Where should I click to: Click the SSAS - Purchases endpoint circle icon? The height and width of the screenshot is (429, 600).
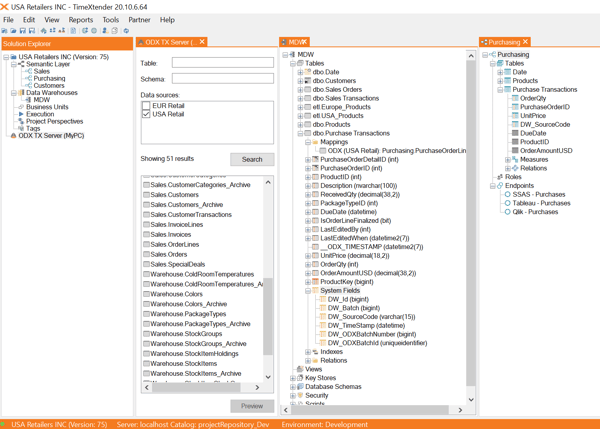(507, 194)
